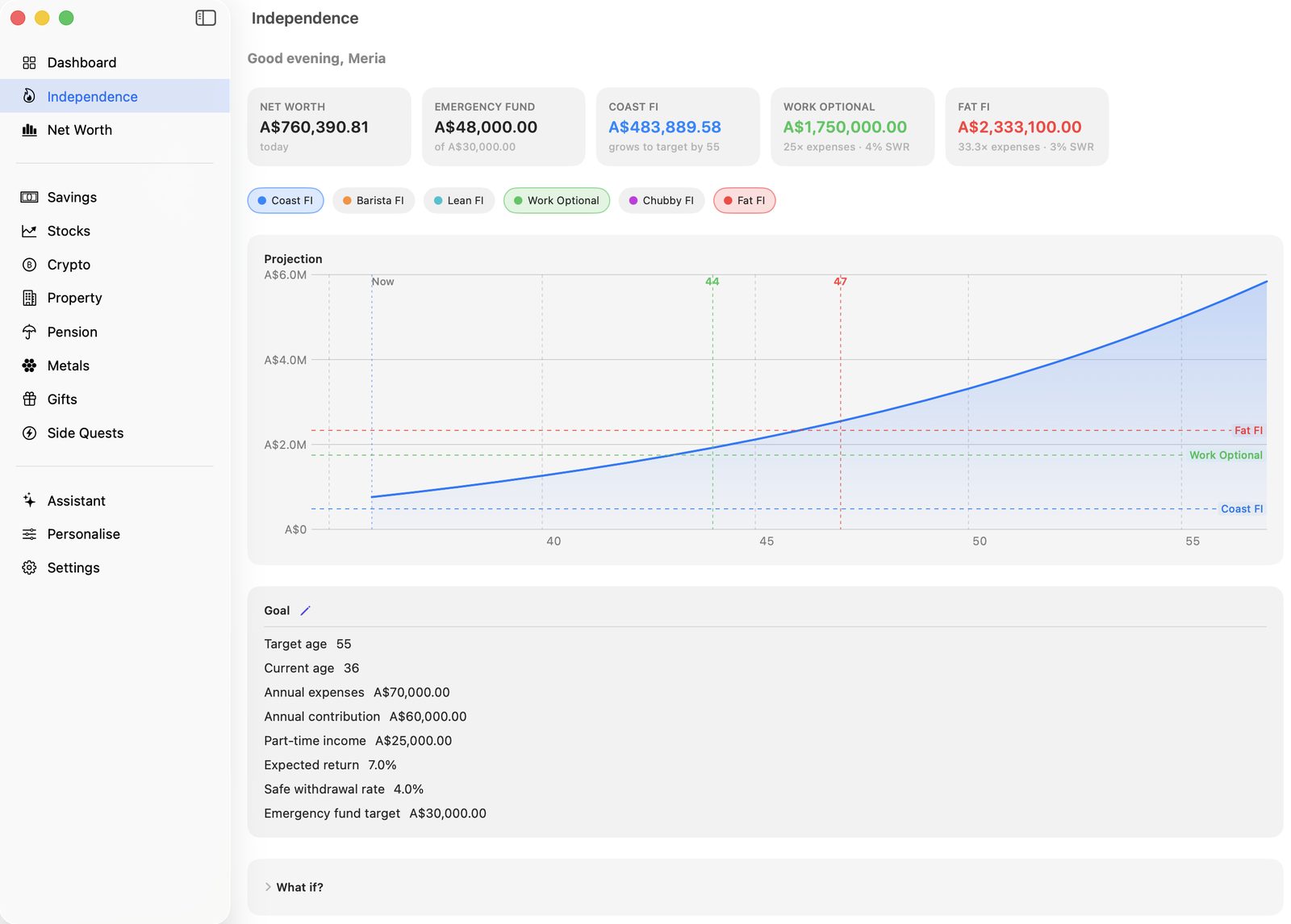This screenshot has width=1291, height=924.
Task: Click the Metals icon
Action: (x=29, y=366)
